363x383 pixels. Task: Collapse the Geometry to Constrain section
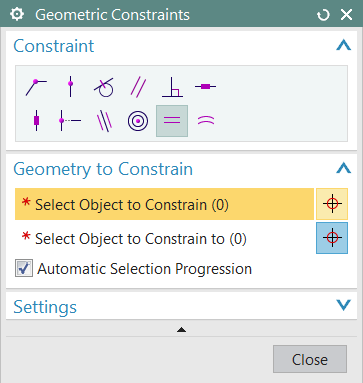(x=344, y=168)
